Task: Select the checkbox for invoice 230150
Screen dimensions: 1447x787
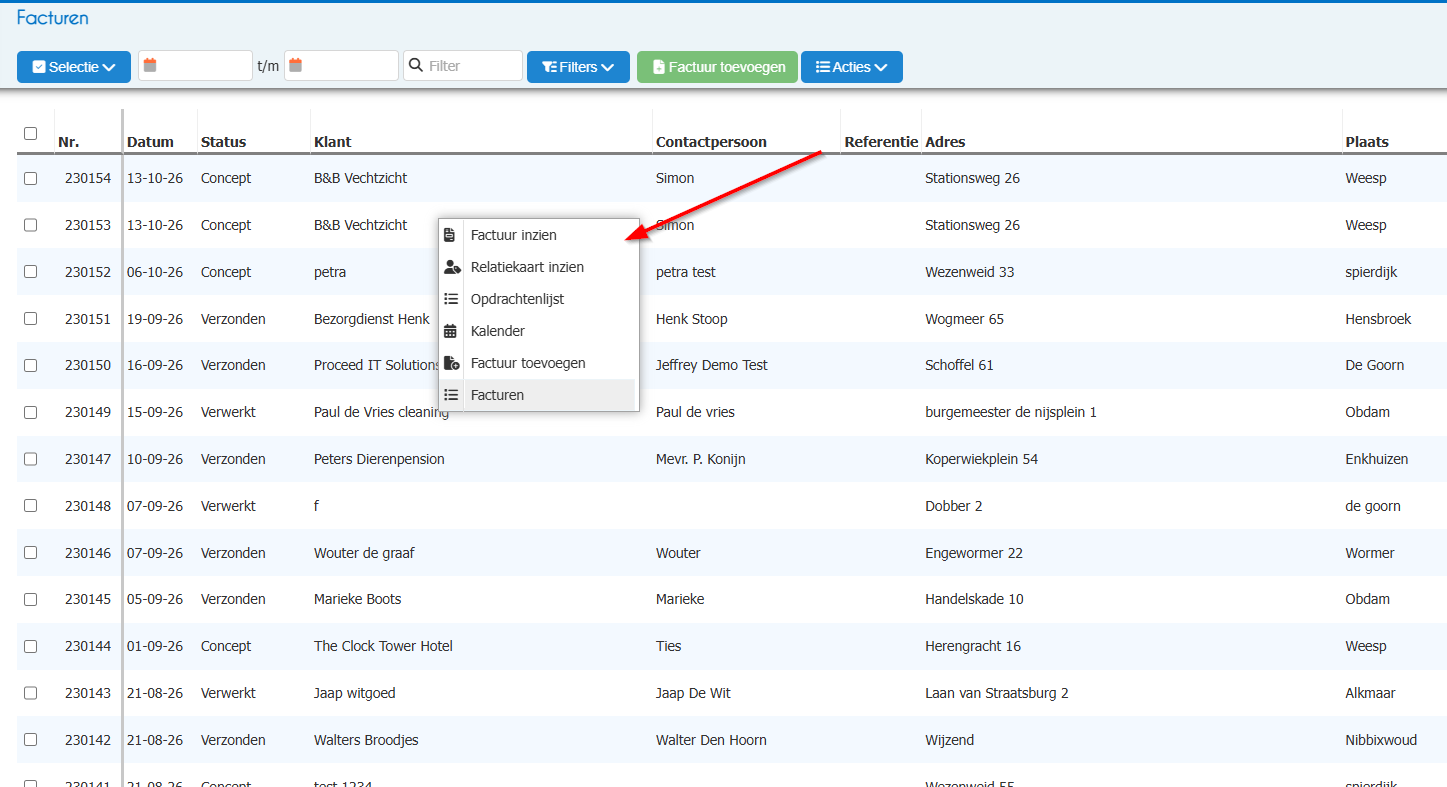Action: click(30, 365)
